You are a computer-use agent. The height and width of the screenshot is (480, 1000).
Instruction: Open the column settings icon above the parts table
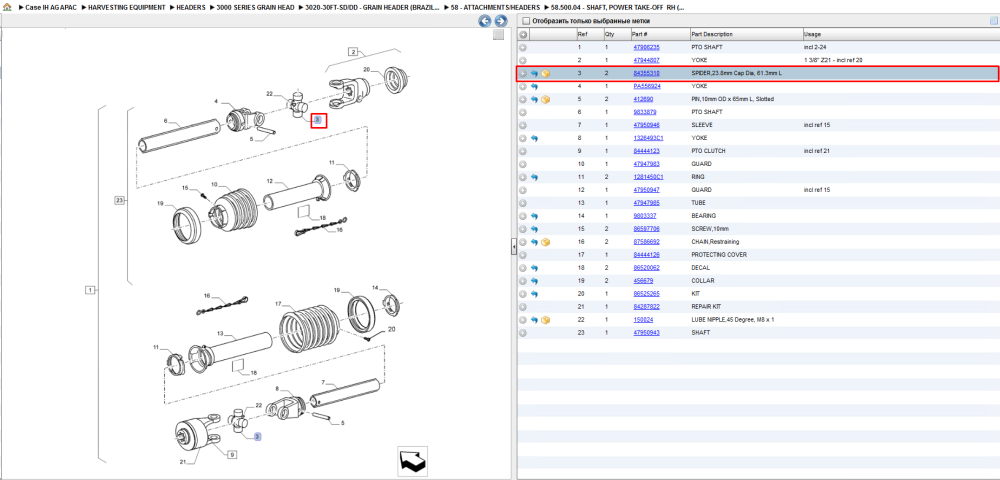(x=993, y=21)
